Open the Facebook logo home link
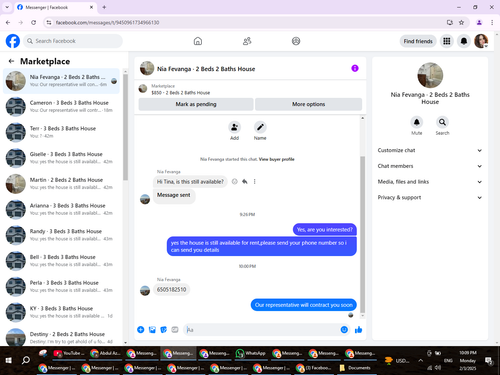 pyautogui.click(x=13, y=41)
